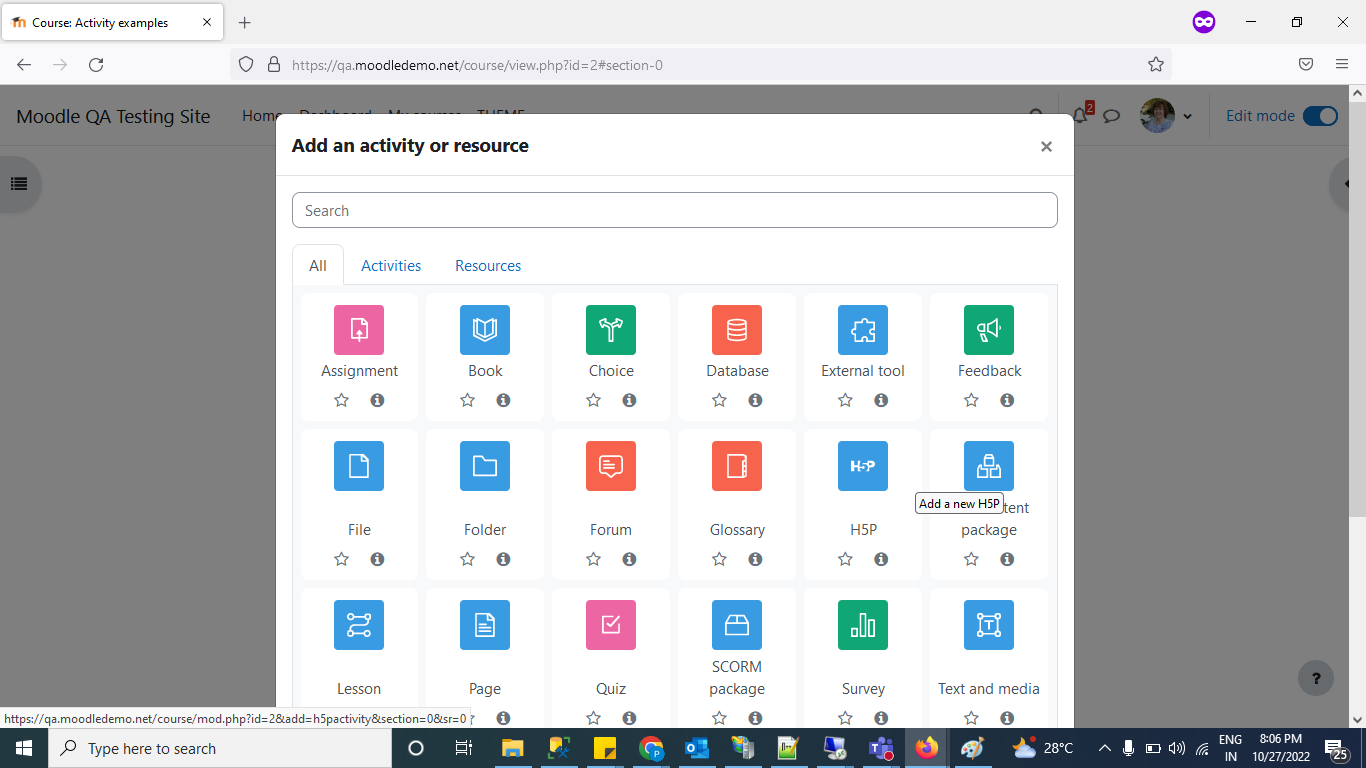Viewport: 1366px width, 768px height.
Task: Star the File resource as favourite
Action: (x=342, y=559)
